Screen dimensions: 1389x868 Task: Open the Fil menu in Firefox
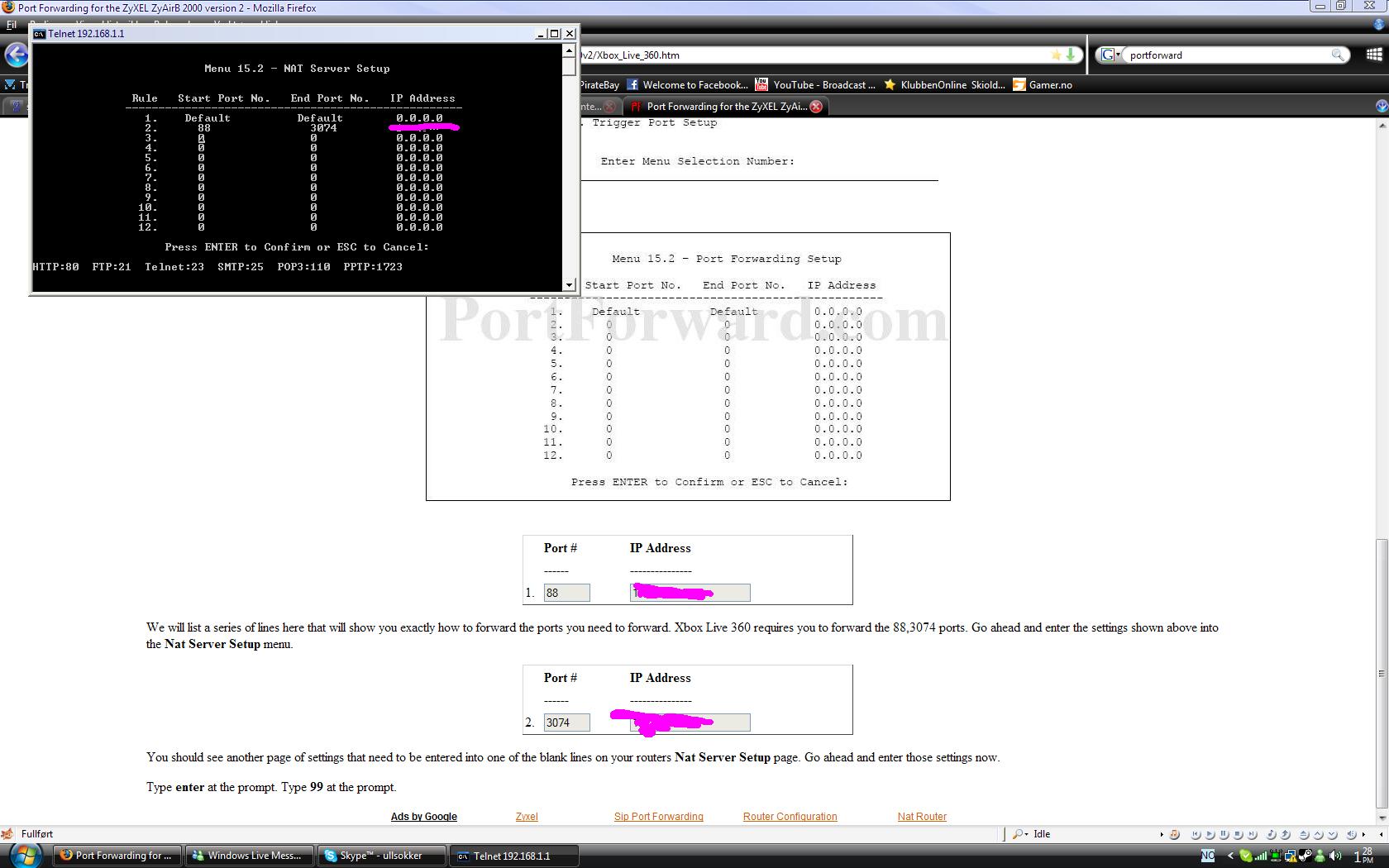click(x=12, y=25)
